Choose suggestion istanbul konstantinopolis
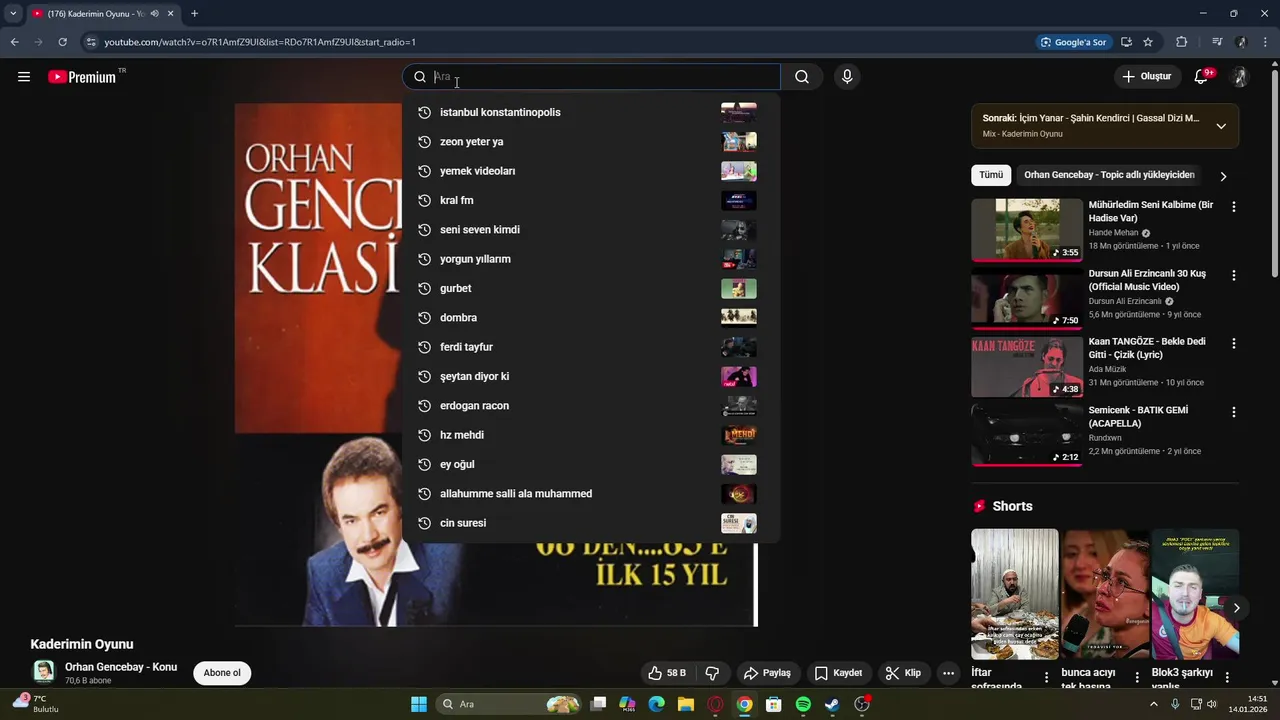Viewport: 1280px width, 720px height. coord(591,112)
